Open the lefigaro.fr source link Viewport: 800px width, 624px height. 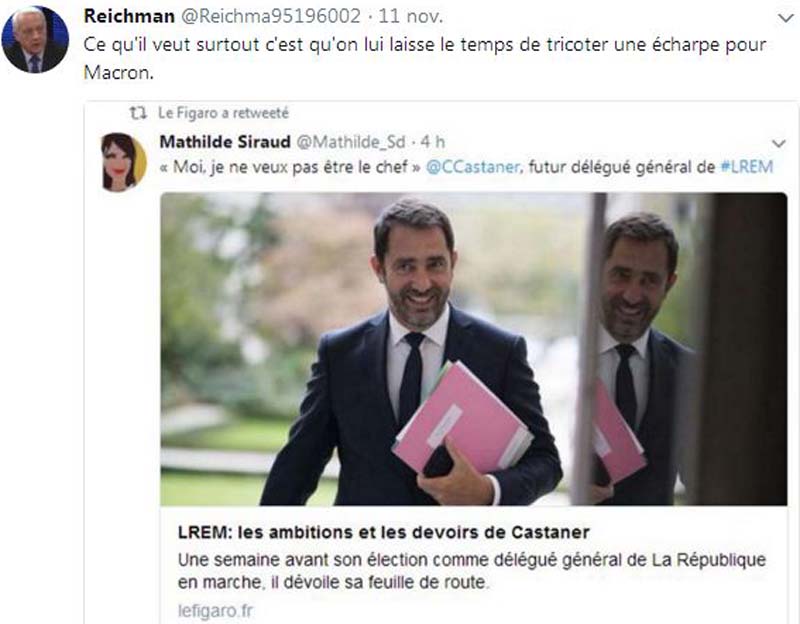point(215,610)
